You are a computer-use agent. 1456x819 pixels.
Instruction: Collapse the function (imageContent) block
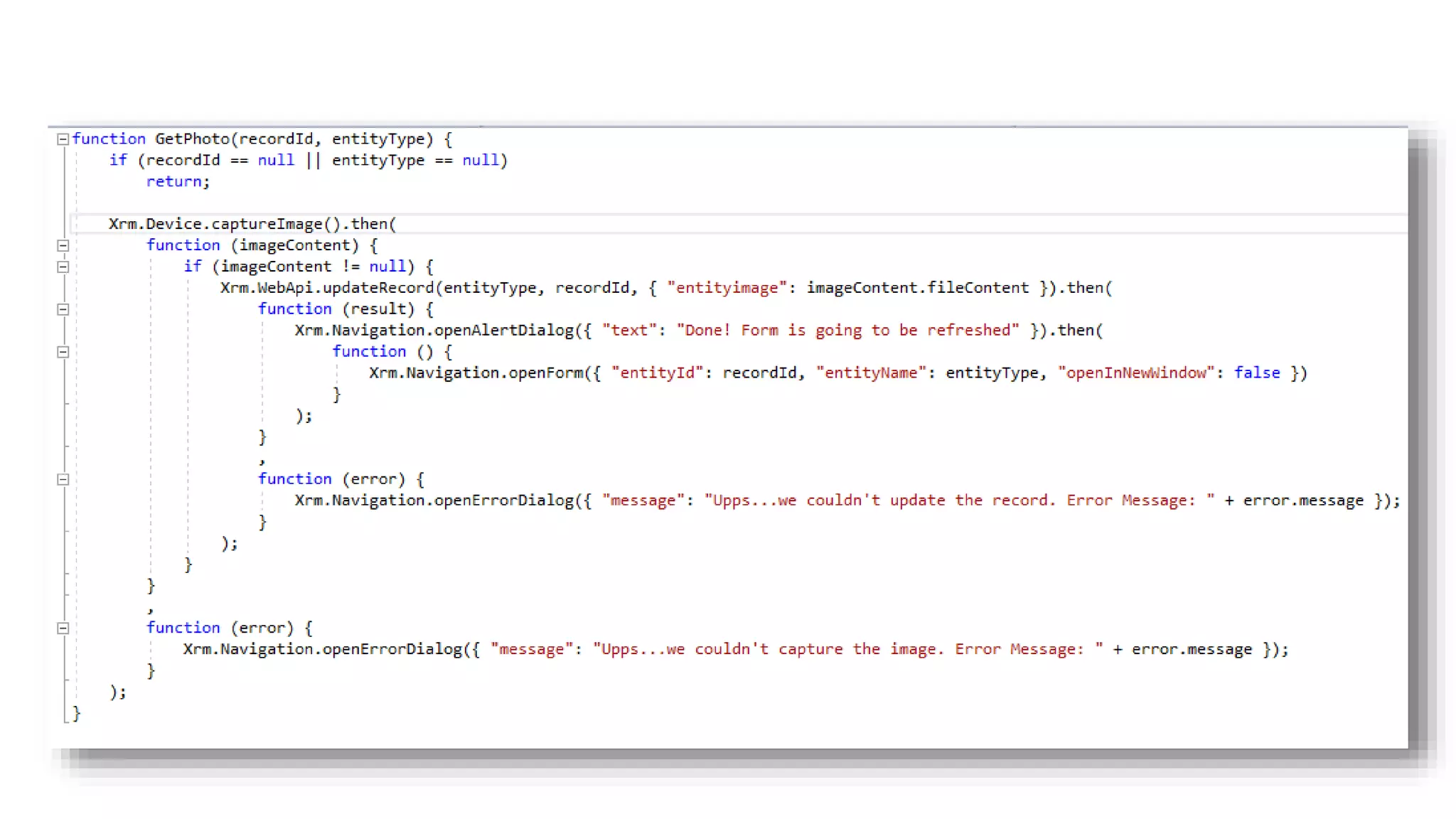click(63, 246)
